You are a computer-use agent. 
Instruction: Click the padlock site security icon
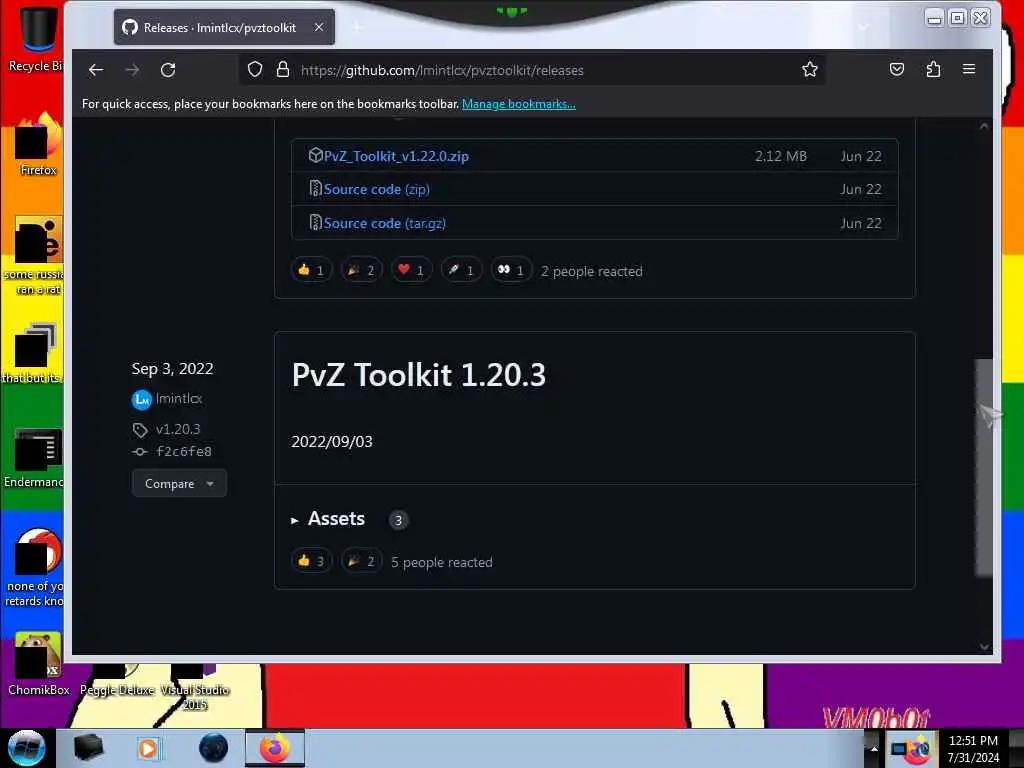click(282, 69)
